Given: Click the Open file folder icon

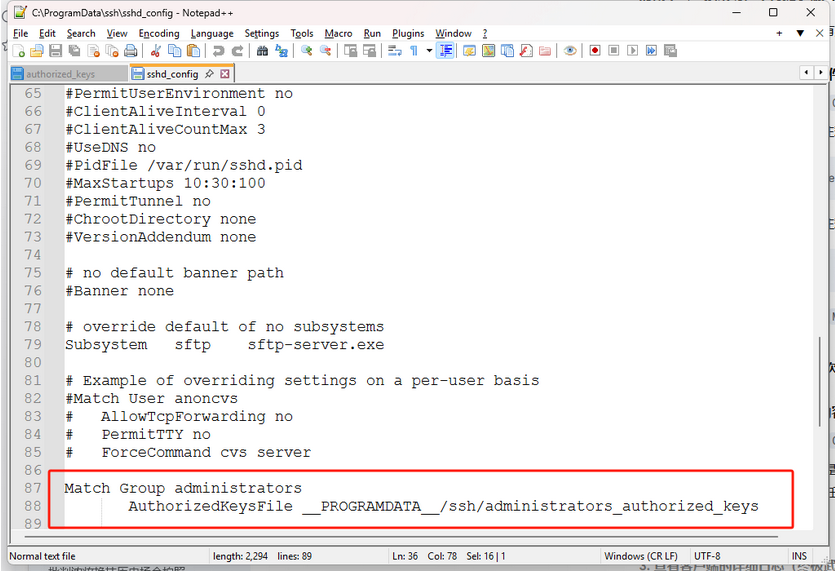Looking at the screenshot, I should point(37,51).
